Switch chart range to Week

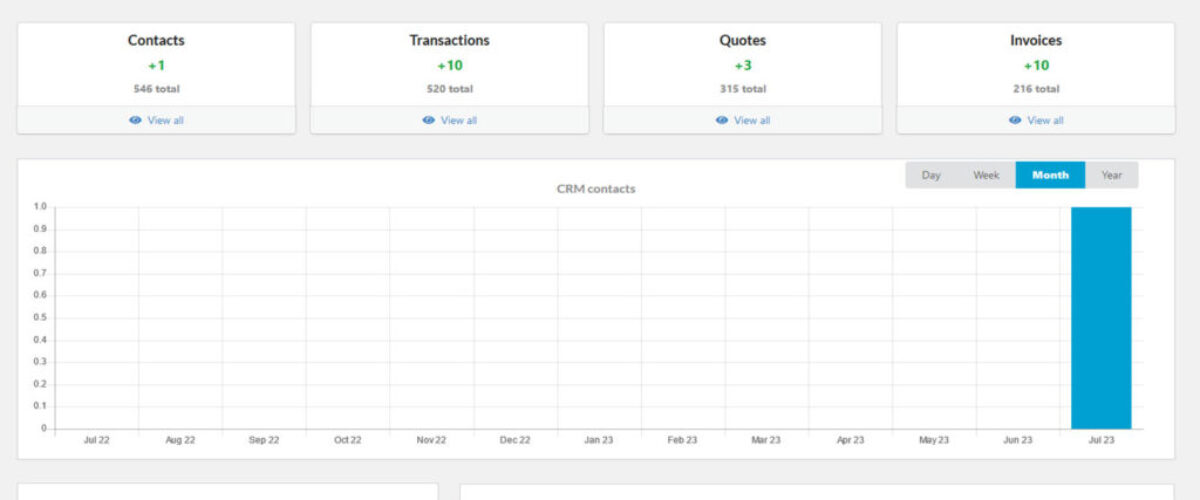[x=986, y=175]
